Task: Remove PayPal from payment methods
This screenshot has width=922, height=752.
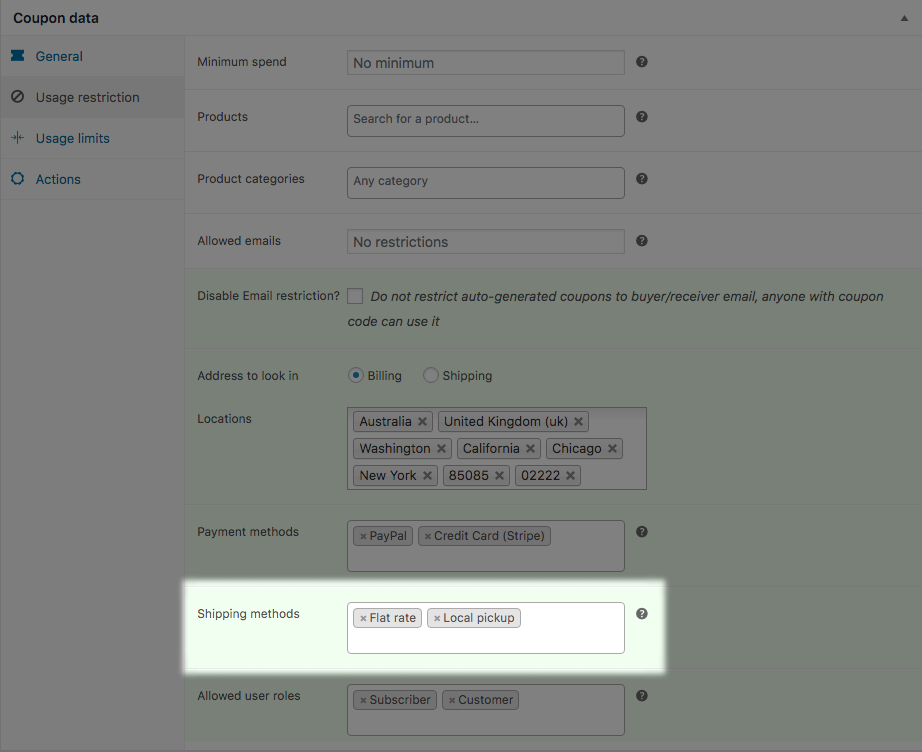Action: pyautogui.click(x=363, y=536)
